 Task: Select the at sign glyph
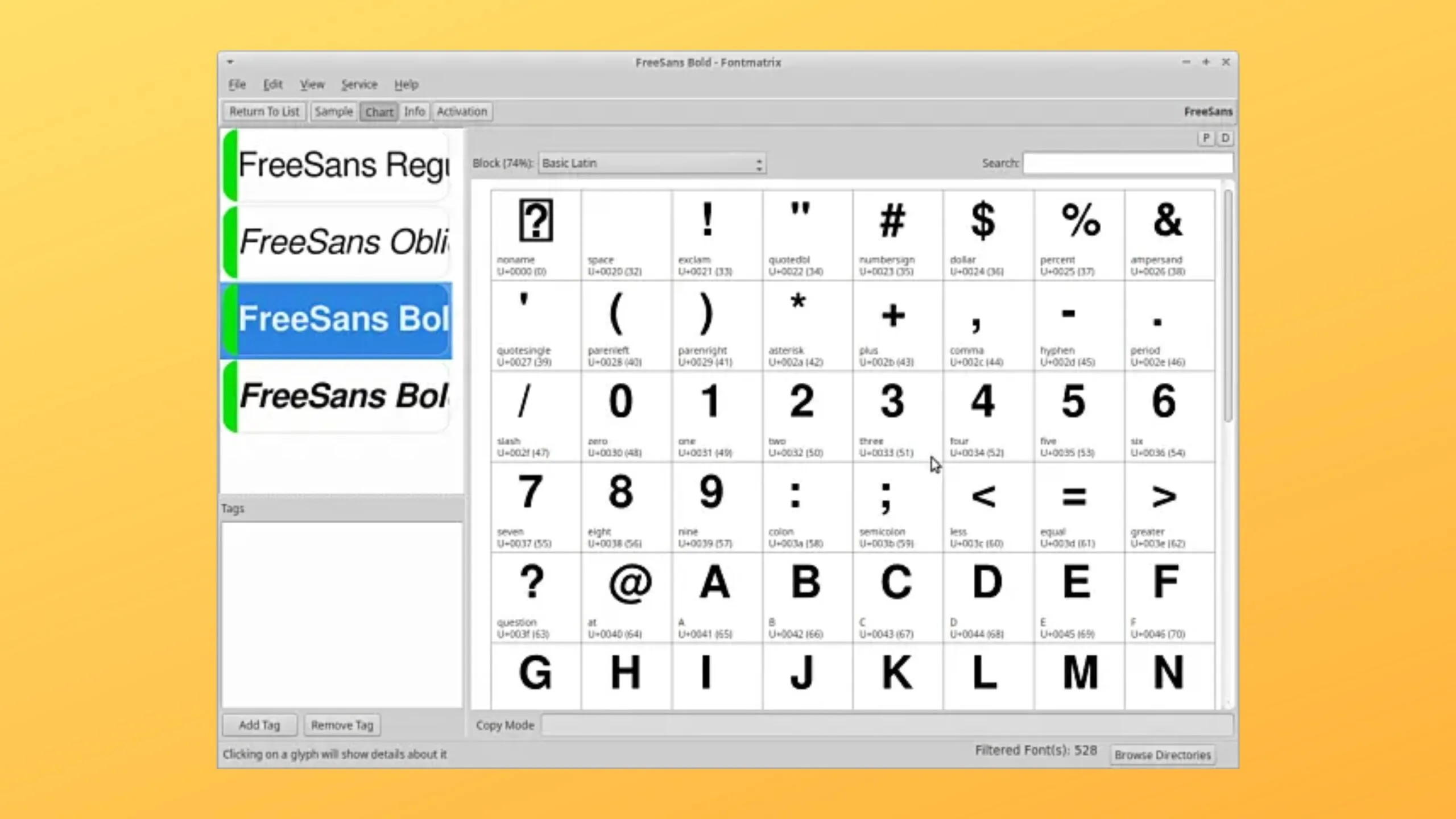pyautogui.click(x=626, y=598)
